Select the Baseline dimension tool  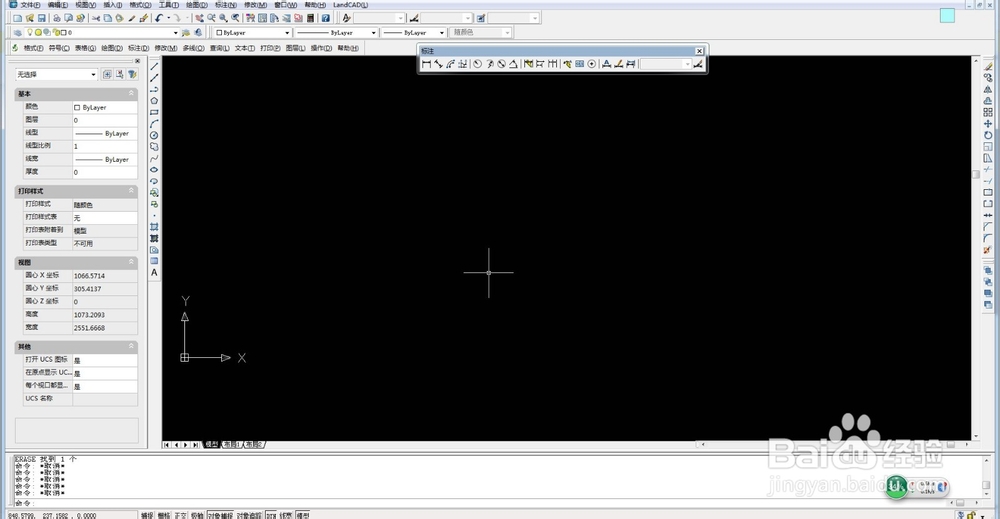click(540, 64)
